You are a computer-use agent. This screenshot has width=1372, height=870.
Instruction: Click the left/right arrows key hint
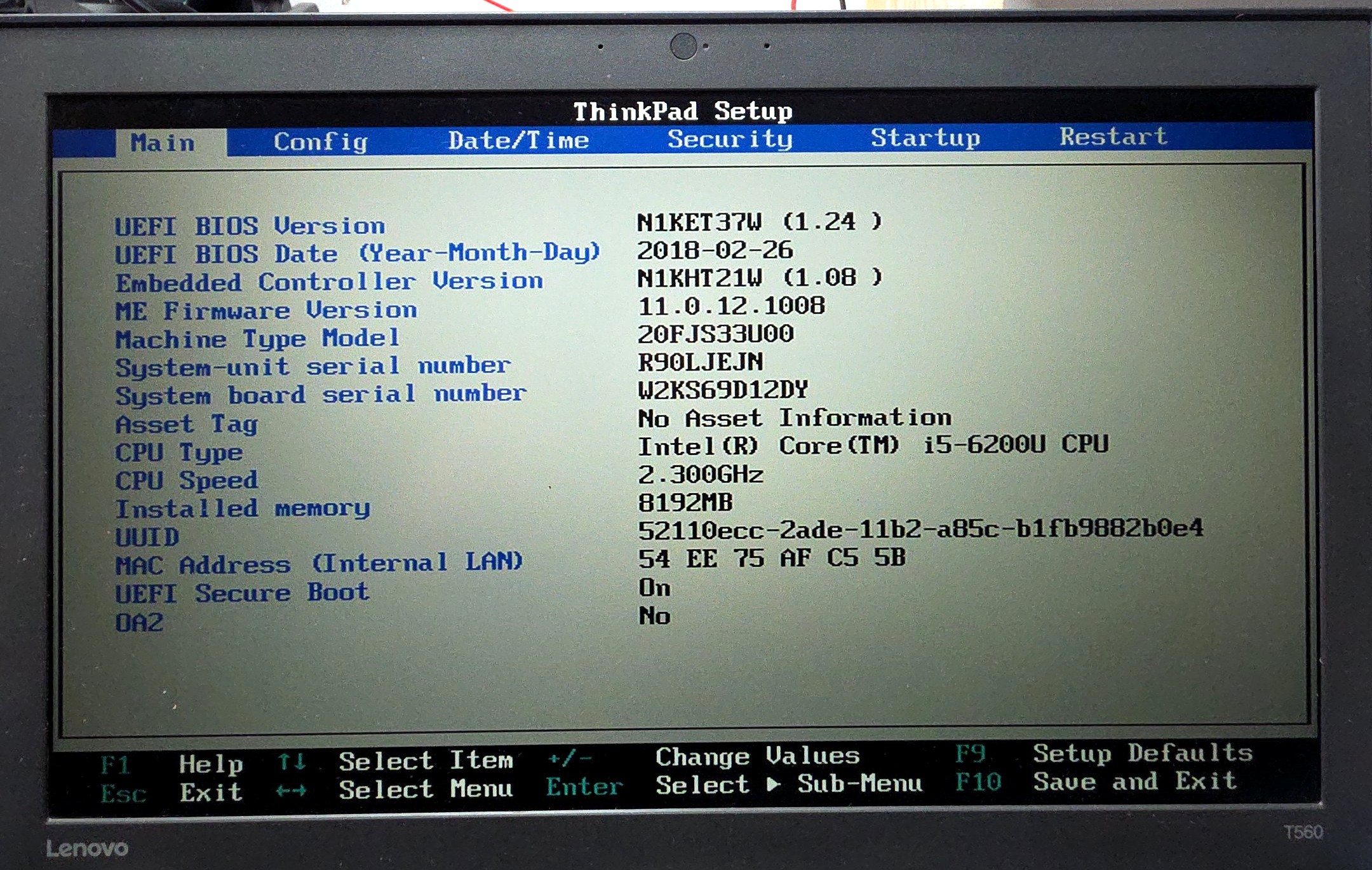click(292, 791)
